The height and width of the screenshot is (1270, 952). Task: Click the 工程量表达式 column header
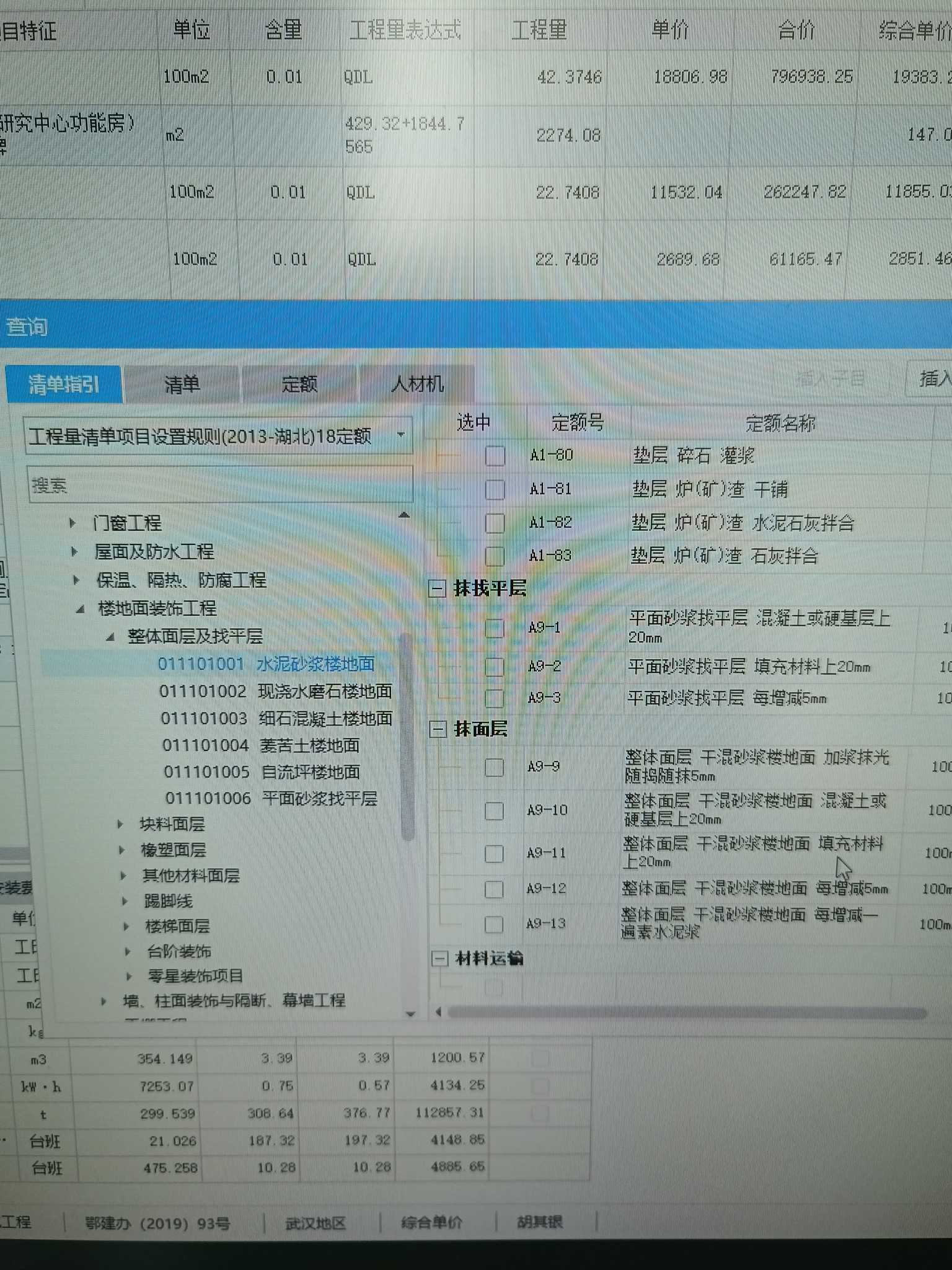(405, 29)
